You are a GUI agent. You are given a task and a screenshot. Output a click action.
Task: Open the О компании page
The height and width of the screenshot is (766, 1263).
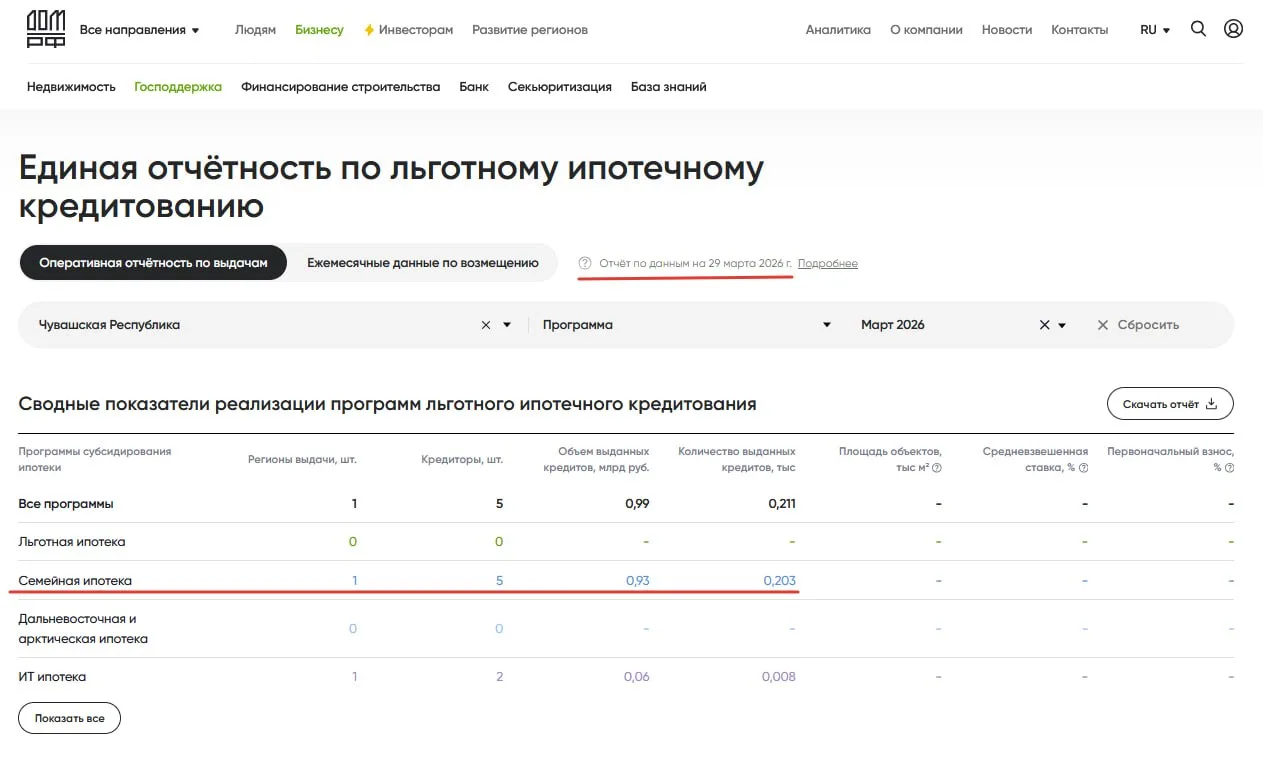(926, 30)
